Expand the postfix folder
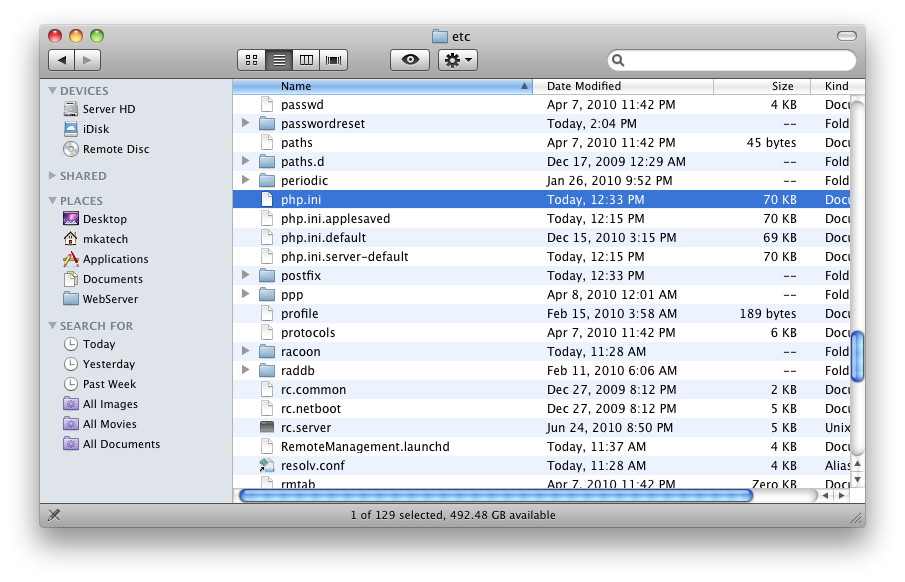The width and height of the screenshot is (905, 582). tap(245, 275)
